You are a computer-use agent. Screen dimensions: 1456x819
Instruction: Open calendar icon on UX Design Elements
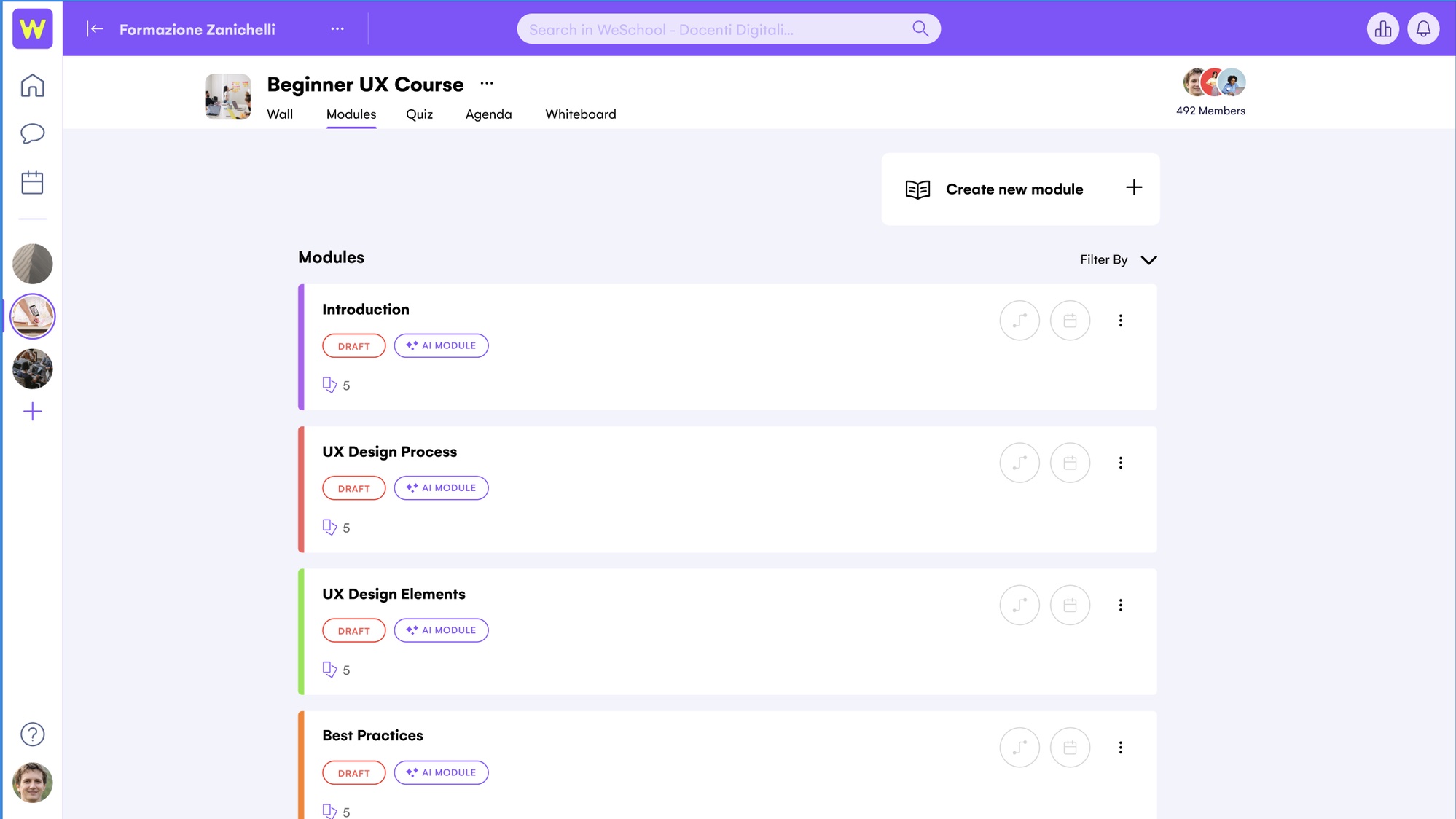[x=1070, y=605]
